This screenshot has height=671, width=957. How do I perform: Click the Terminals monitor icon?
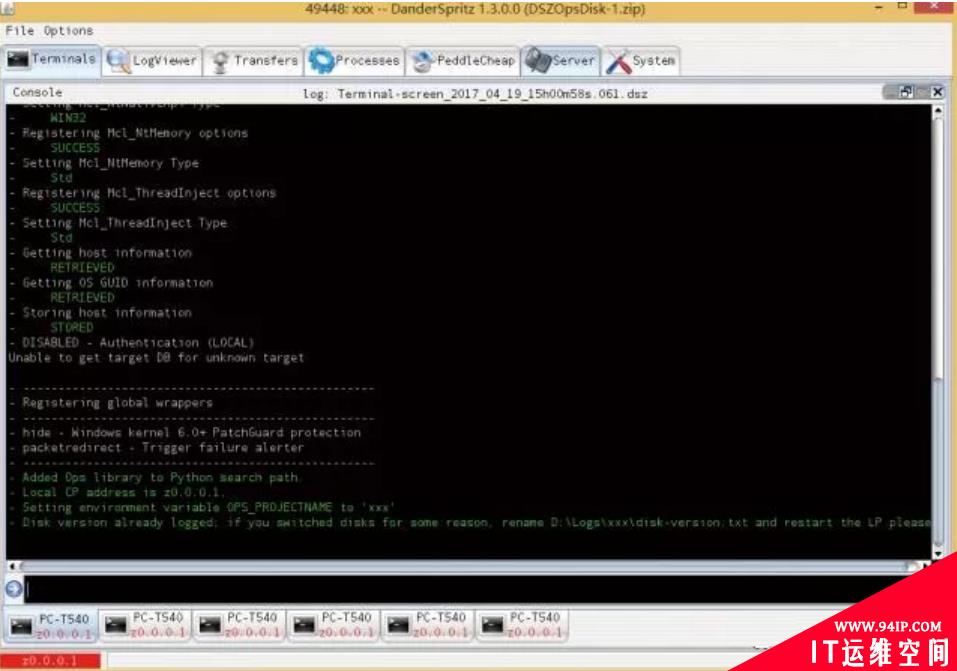click(x=17, y=59)
